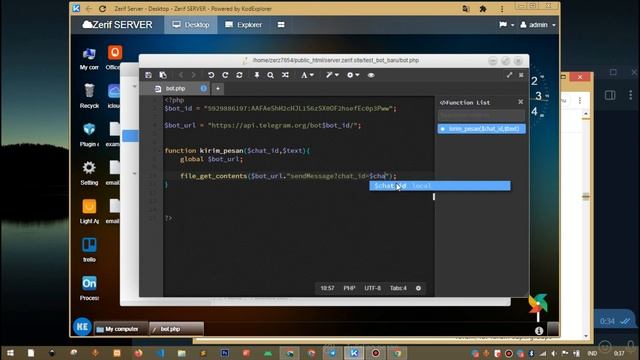Click the KE start button in the KodExplorer taskbar

click(x=82, y=327)
